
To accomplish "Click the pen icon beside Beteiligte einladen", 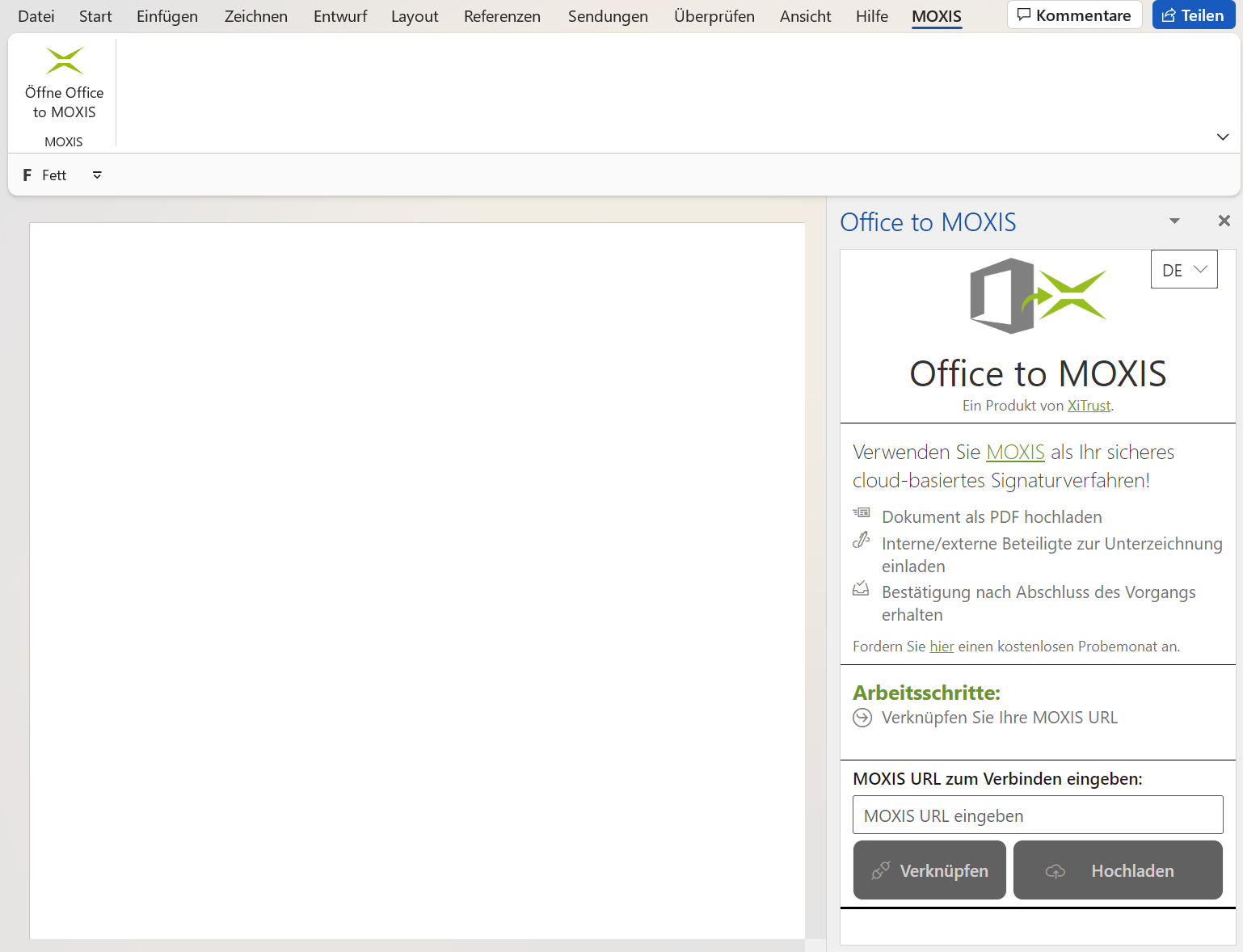I will 862,540.
